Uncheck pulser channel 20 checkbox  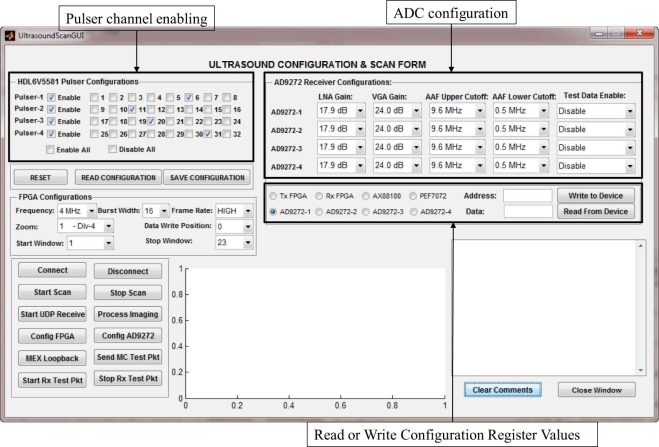(151, 121)
